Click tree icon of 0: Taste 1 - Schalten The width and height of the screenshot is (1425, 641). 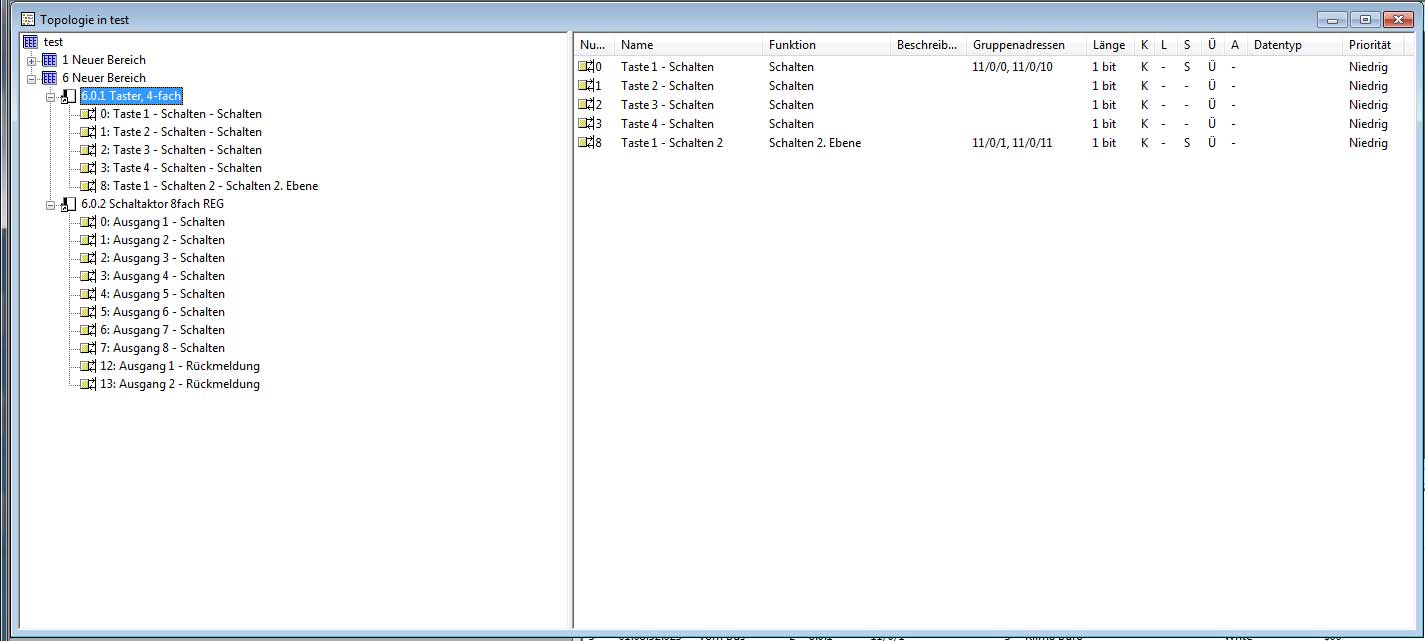point(88,114)
